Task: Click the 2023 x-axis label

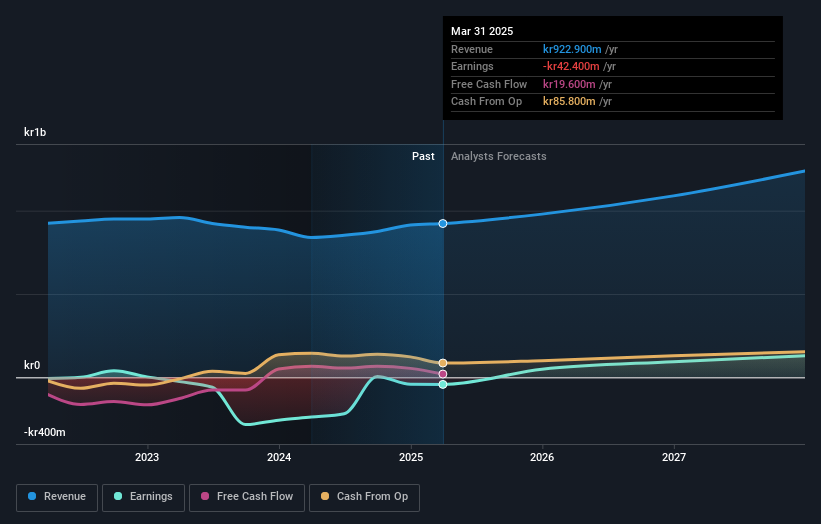Action: [x=147, y=458]
